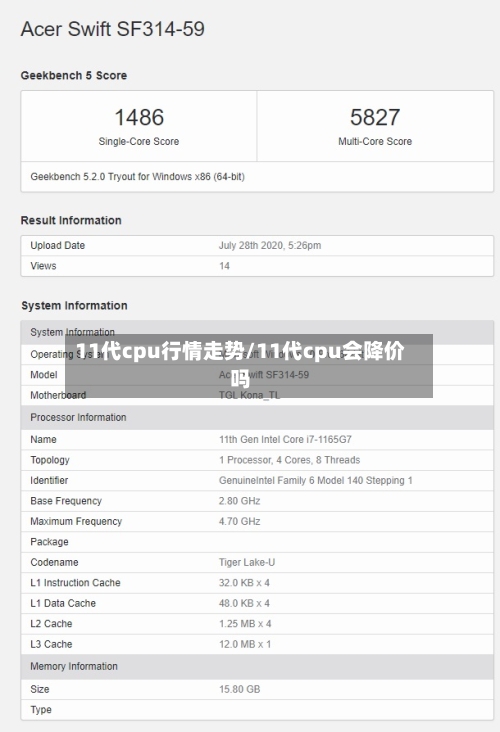Click the 2.80 GHz value
Screen dimensions: 500x732
(x=239, y=501)
